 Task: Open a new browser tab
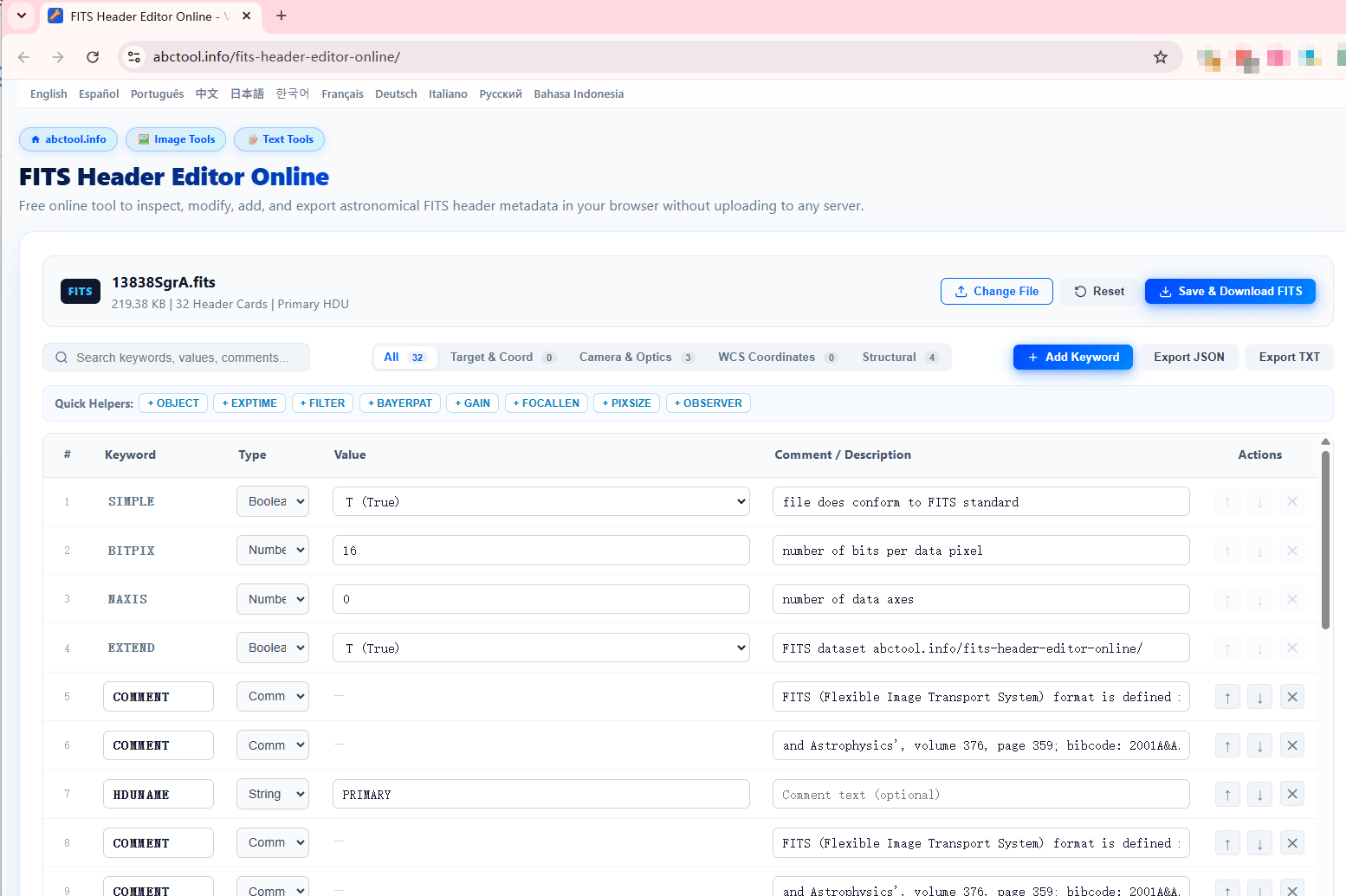click(281, 16)
